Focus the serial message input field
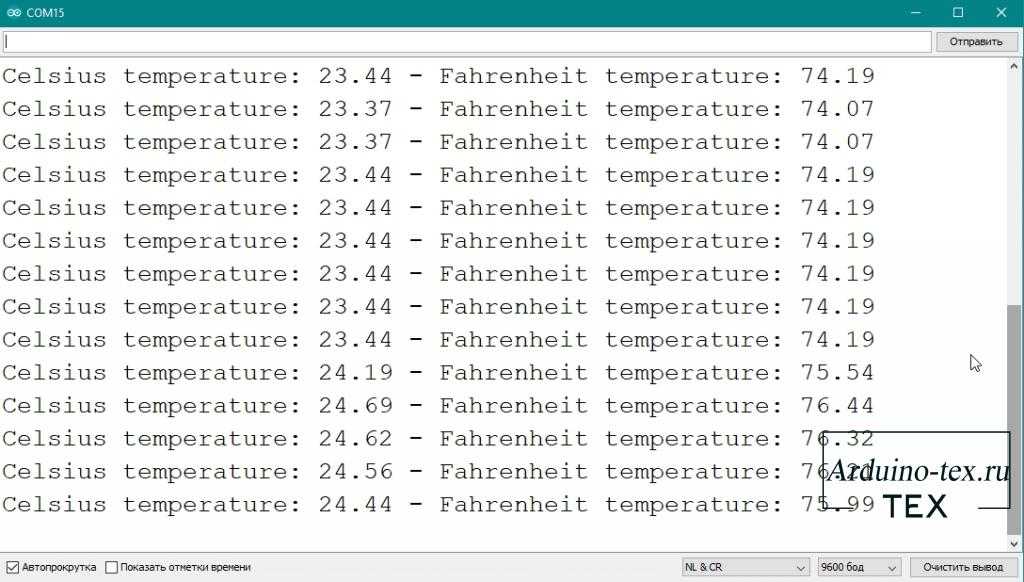Screen dimensions: 1024x582 point(467,41)
